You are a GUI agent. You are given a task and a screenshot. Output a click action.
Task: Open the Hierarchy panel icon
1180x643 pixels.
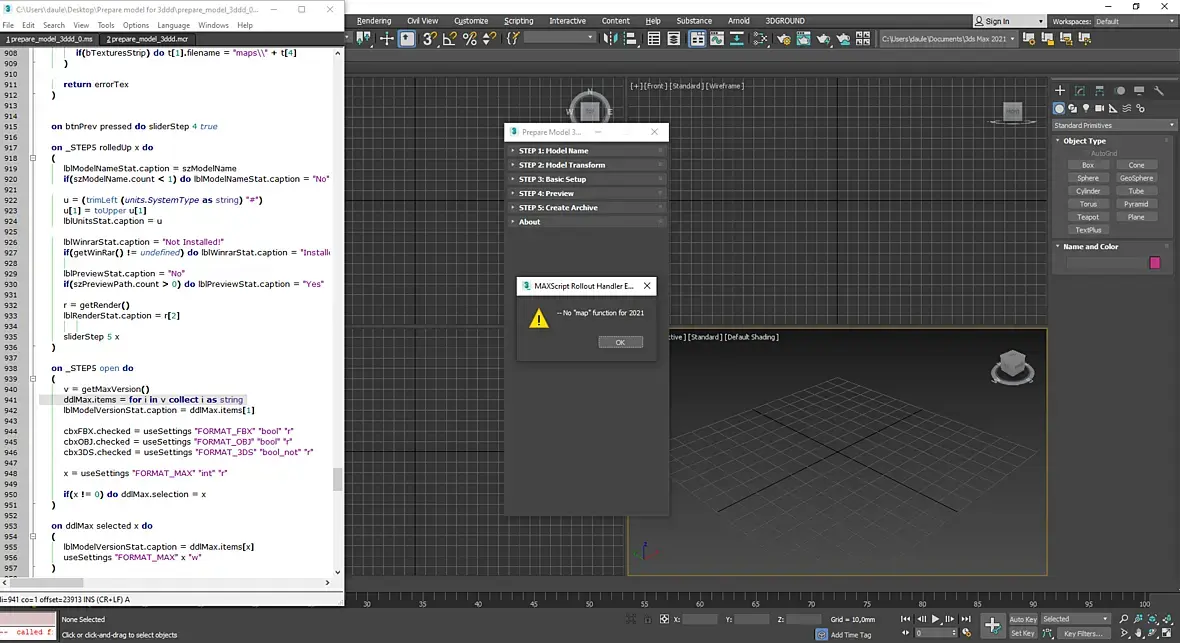tap(1100, 91)
